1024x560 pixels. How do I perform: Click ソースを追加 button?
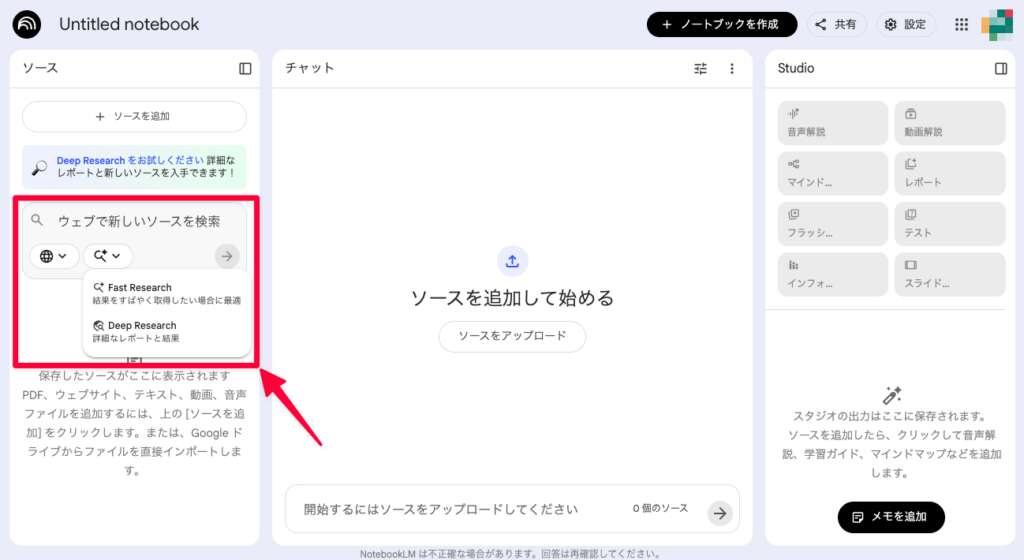tap(134, 116)
